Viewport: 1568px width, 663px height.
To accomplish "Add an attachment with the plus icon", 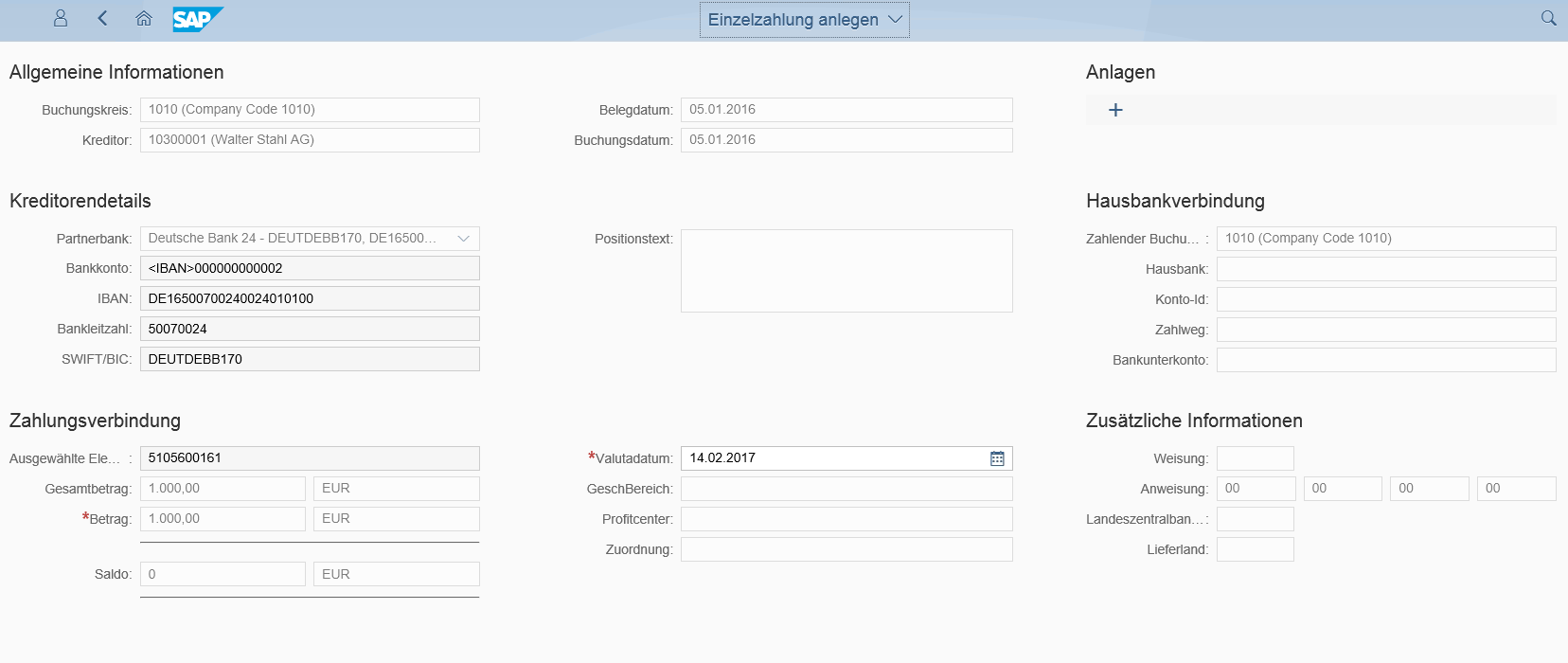I will [1115, 110].
